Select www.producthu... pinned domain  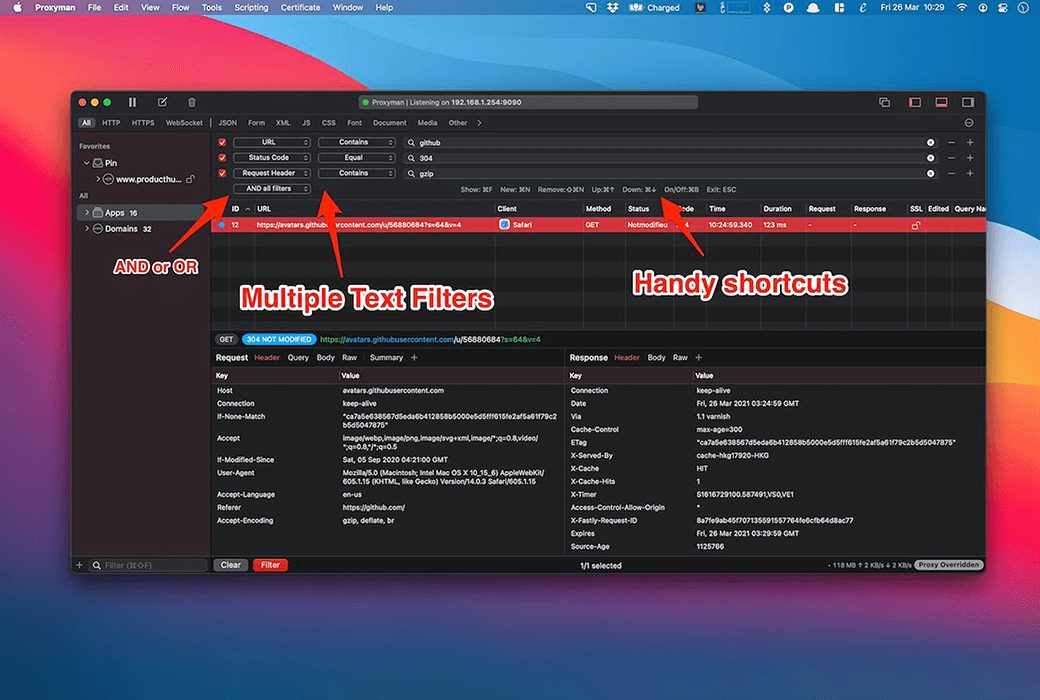(x=149, y=179)
